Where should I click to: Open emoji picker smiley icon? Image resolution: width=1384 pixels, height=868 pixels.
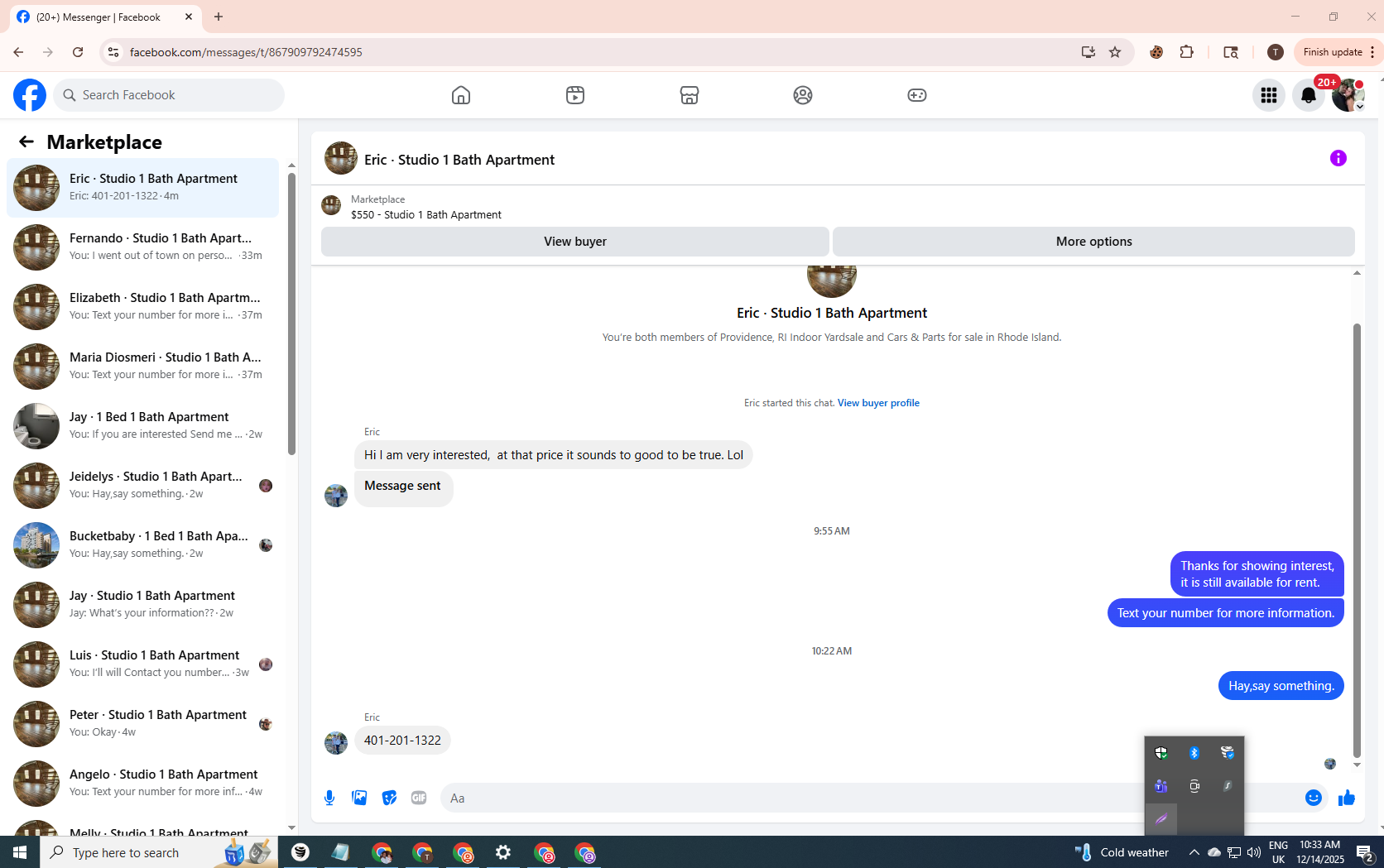(1314, 798)
